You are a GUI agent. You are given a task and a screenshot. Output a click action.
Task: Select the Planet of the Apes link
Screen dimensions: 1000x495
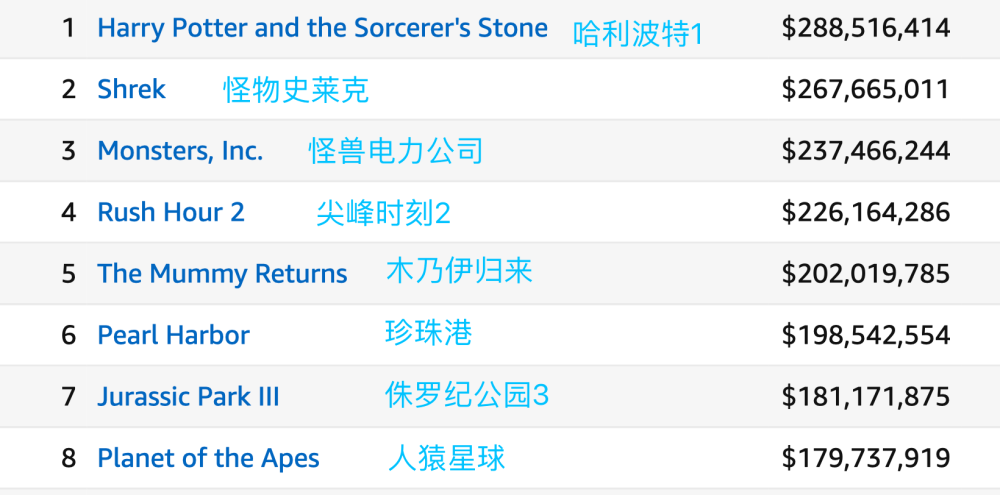pos(208,458)
